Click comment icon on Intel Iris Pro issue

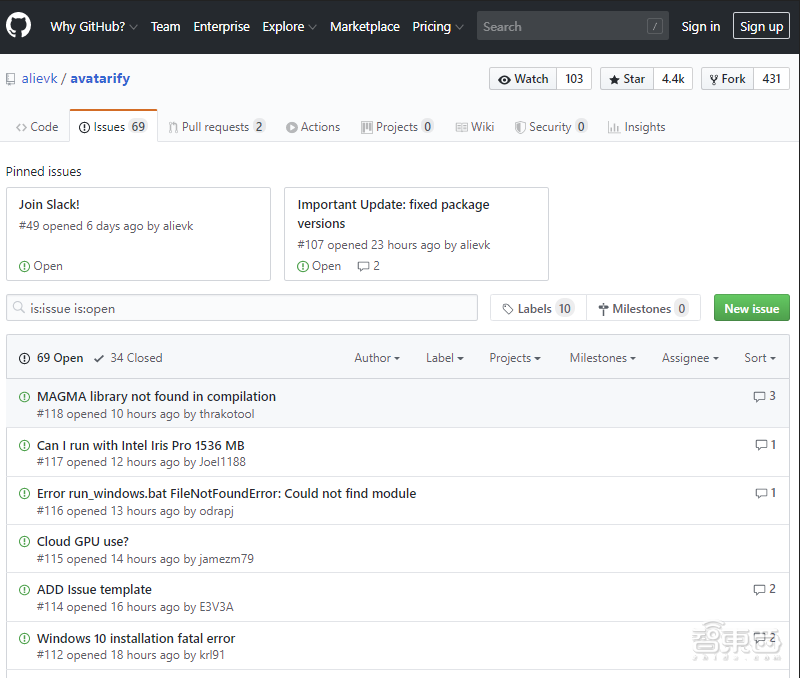[x=761, y=445]
